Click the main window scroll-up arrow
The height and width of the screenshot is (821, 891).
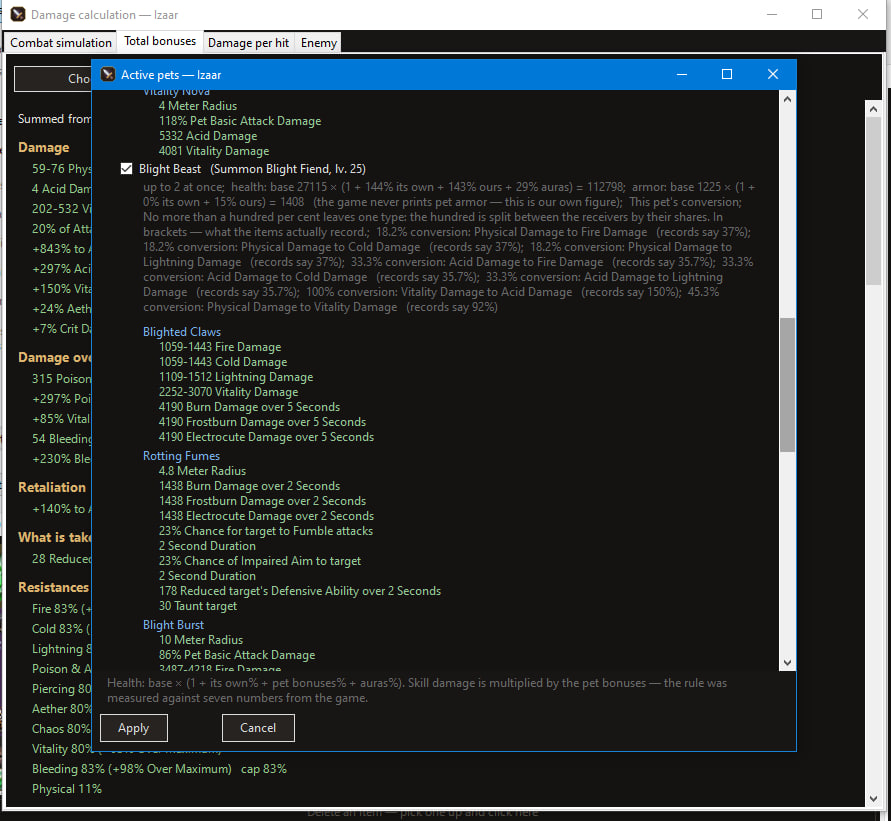tap(873, 109)
